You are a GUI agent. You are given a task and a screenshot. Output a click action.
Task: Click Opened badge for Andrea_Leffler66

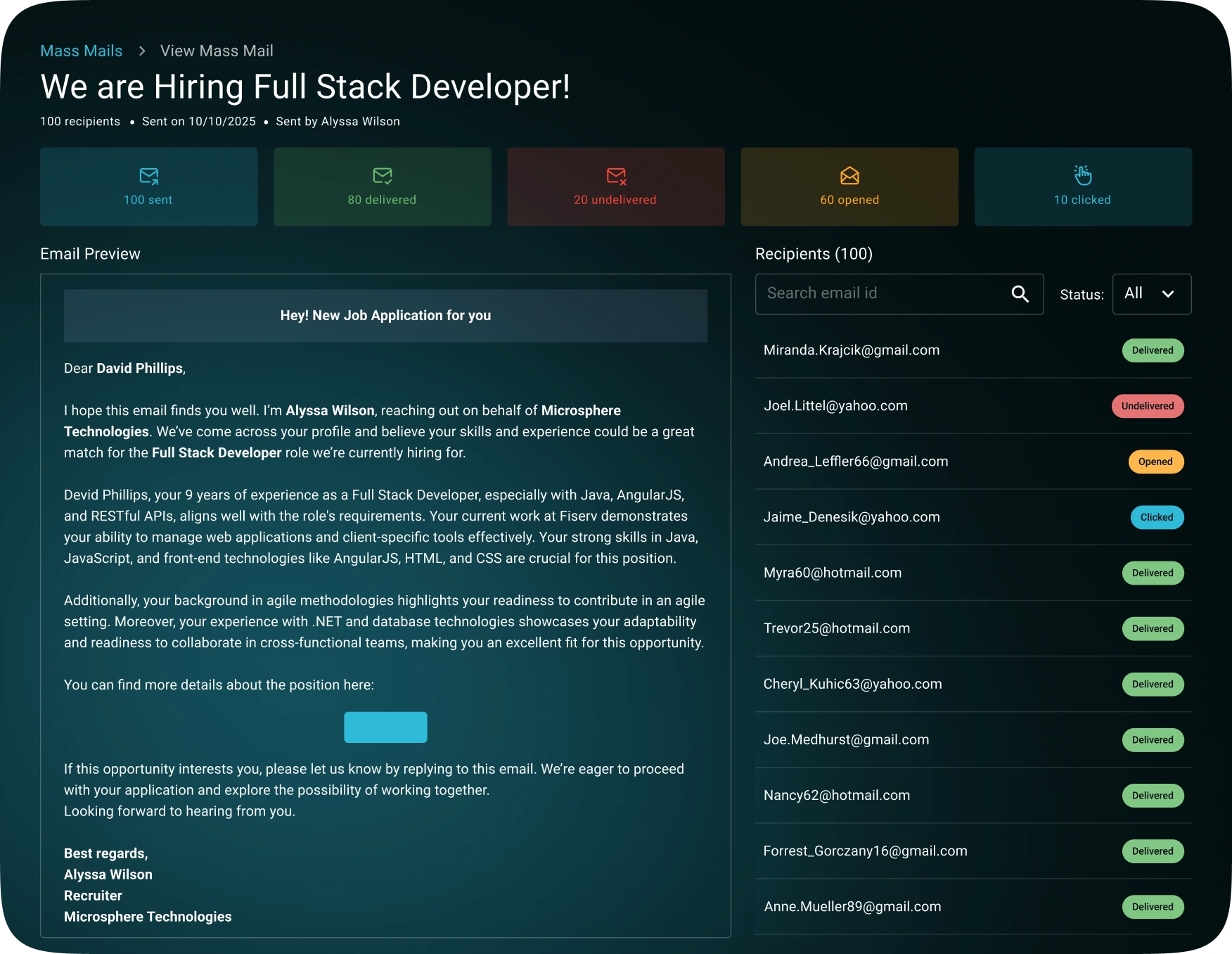[x=1156, y=462]
